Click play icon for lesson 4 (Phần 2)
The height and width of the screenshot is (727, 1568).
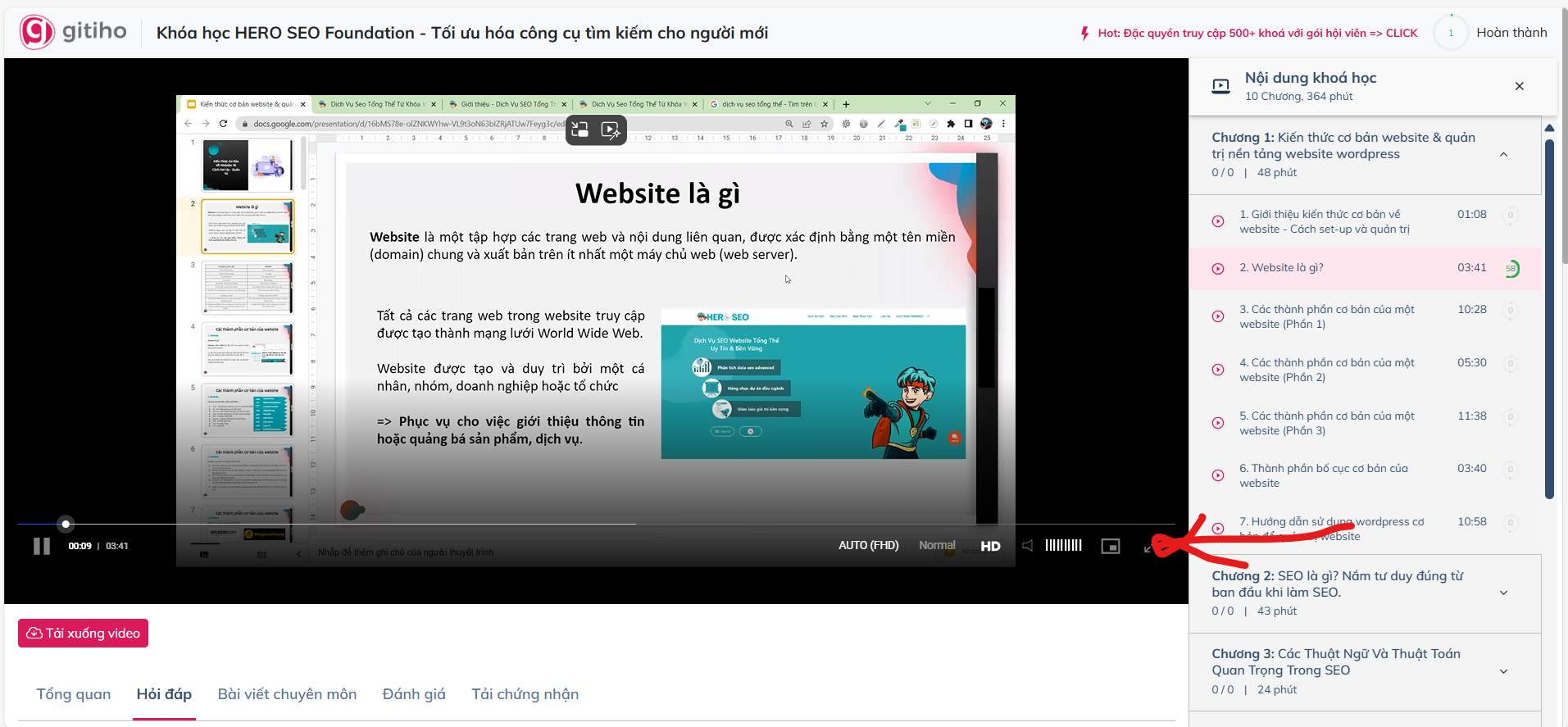[1218, 370]
